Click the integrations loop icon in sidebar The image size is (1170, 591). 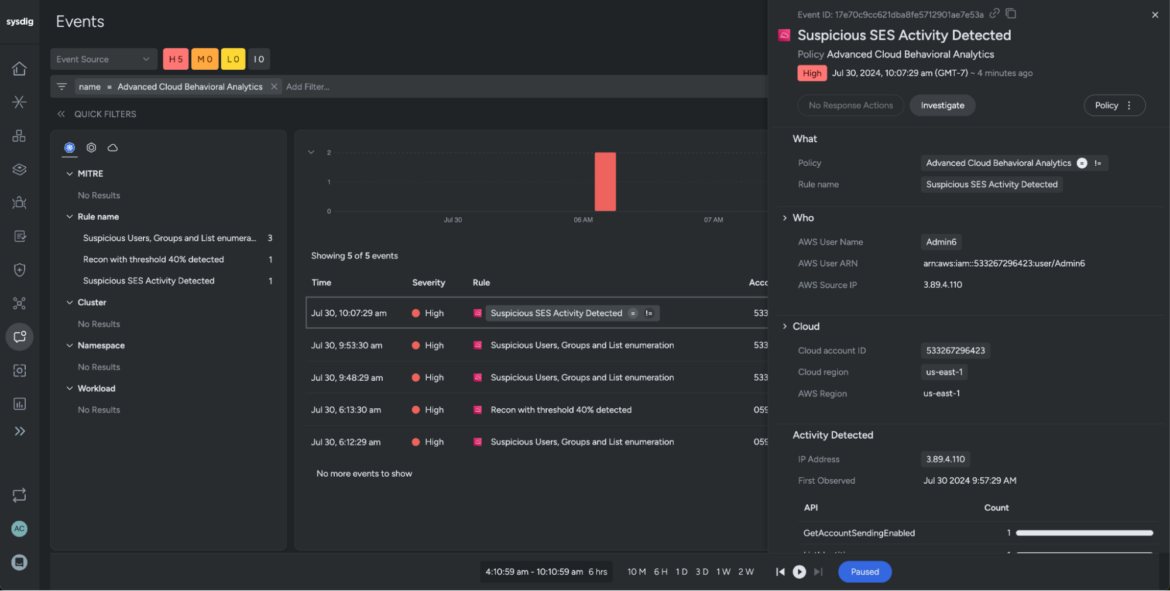(x=19, y=495)
